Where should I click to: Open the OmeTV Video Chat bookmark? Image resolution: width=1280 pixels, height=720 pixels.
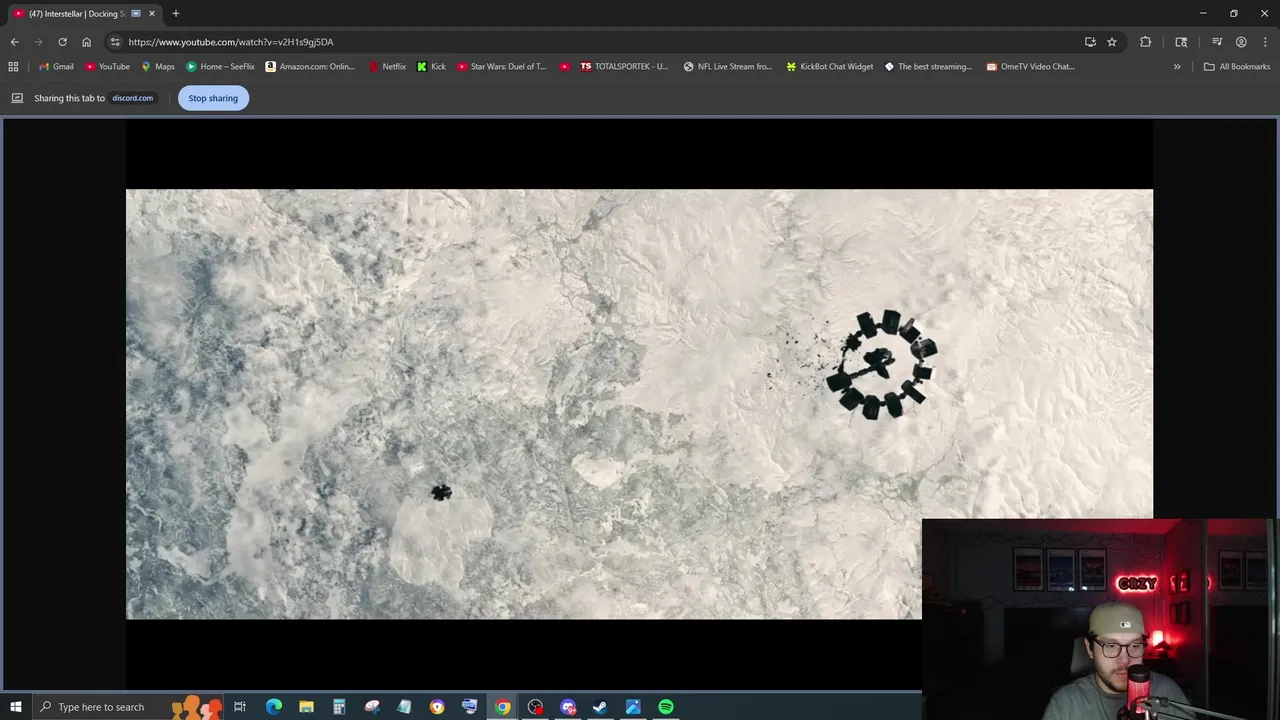click(1030, 67)
